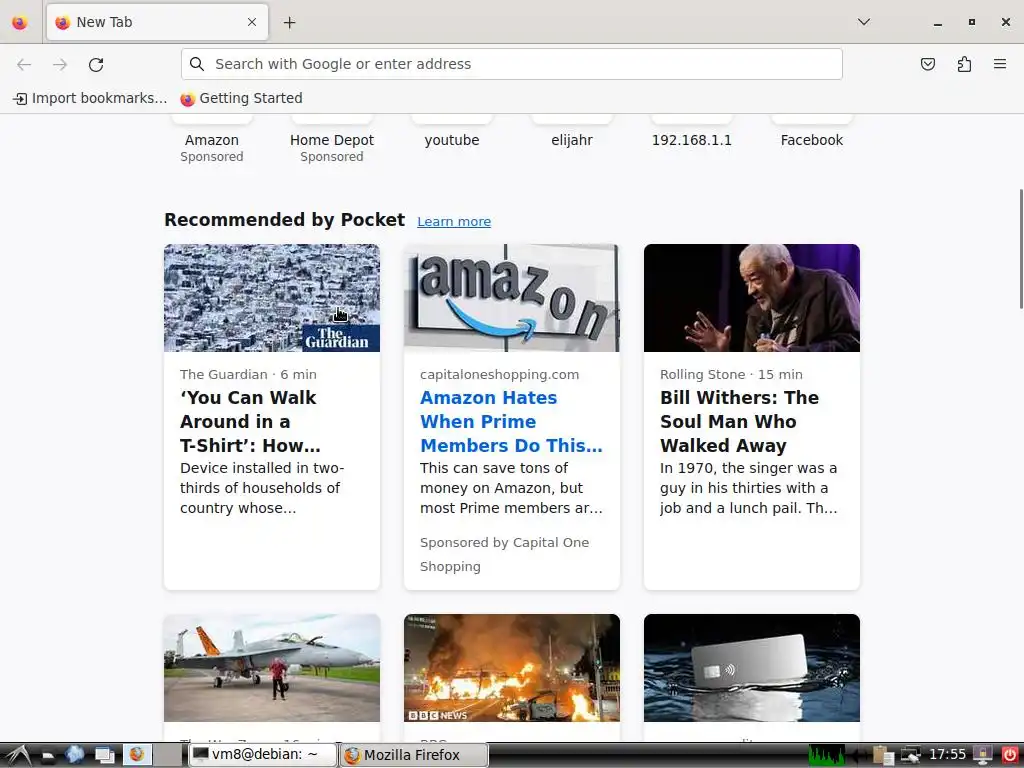Click Learn more about Pocket link
The width and height of the screenshot is (1024, 768).
(454, 221)
